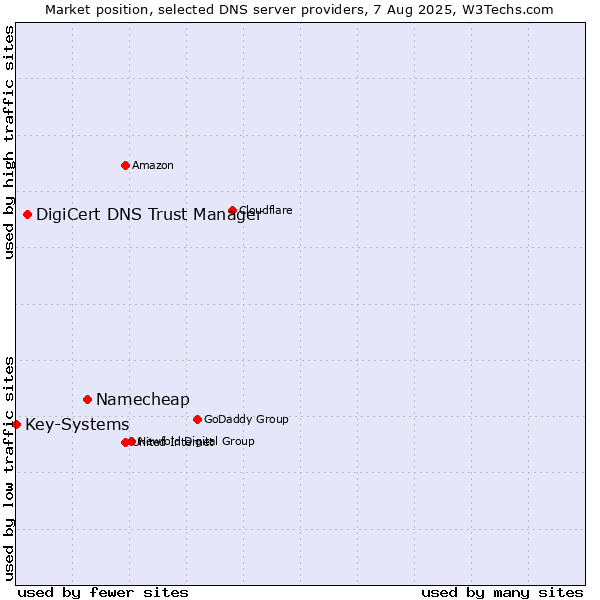Click the 'Key-Systems' label text
600x600 pixels.
77,425
